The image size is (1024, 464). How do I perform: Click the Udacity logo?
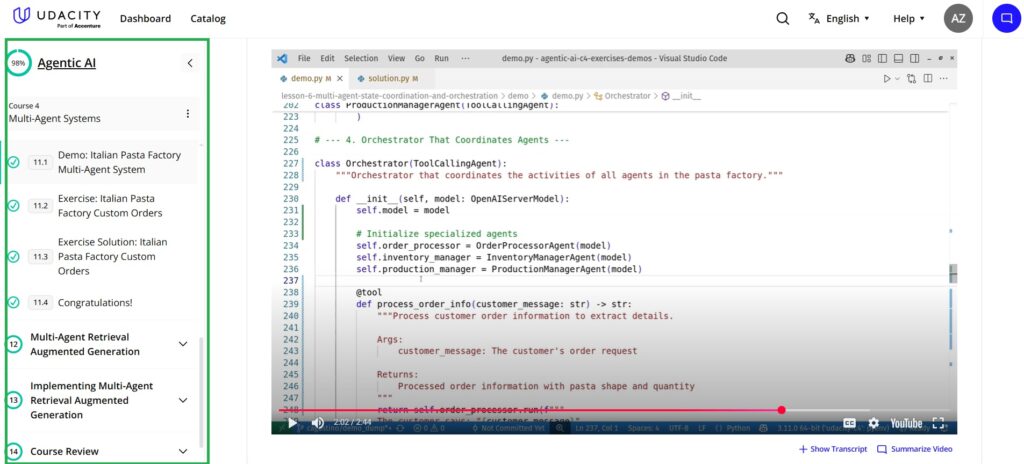pyautogui.click(x=56, y=18)
